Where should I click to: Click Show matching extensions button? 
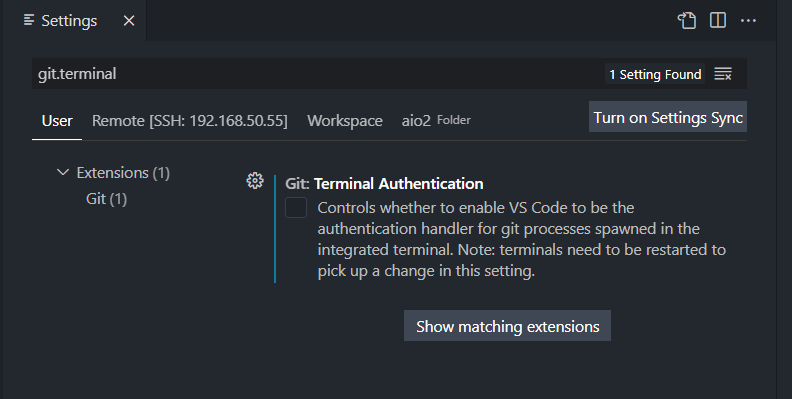tap(508, 326)
